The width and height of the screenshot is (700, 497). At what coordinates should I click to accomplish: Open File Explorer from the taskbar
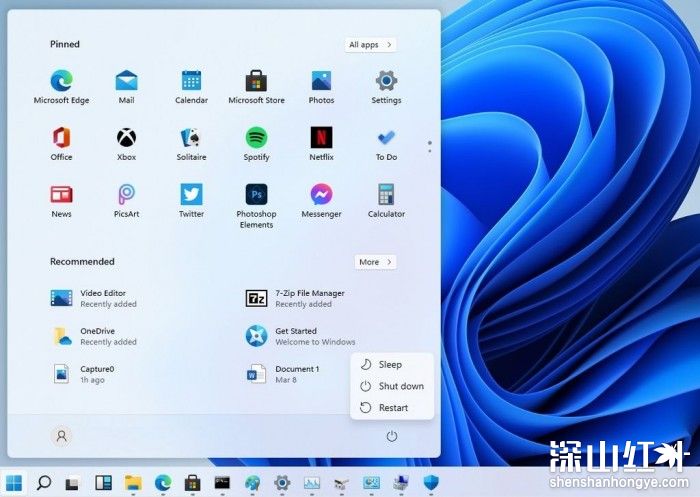133,483
